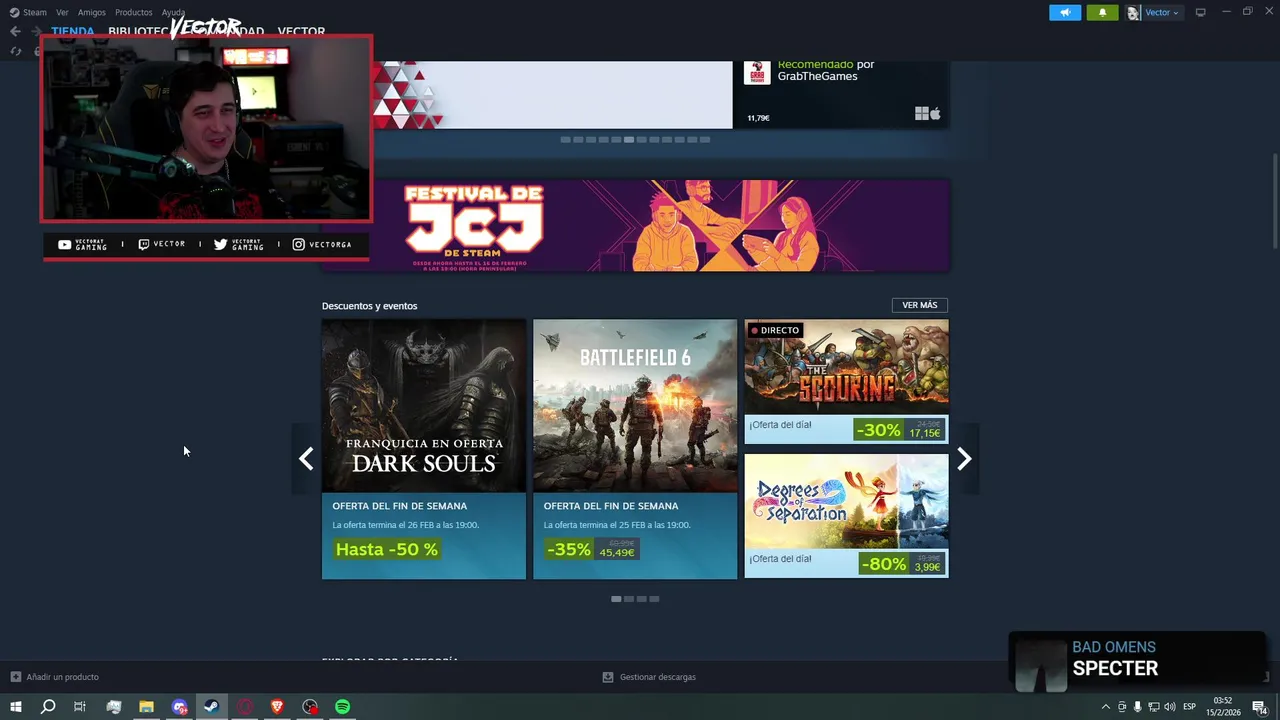1280x720 pixels.
Task: Click Añadir un producto
Action: coord(62,677)
